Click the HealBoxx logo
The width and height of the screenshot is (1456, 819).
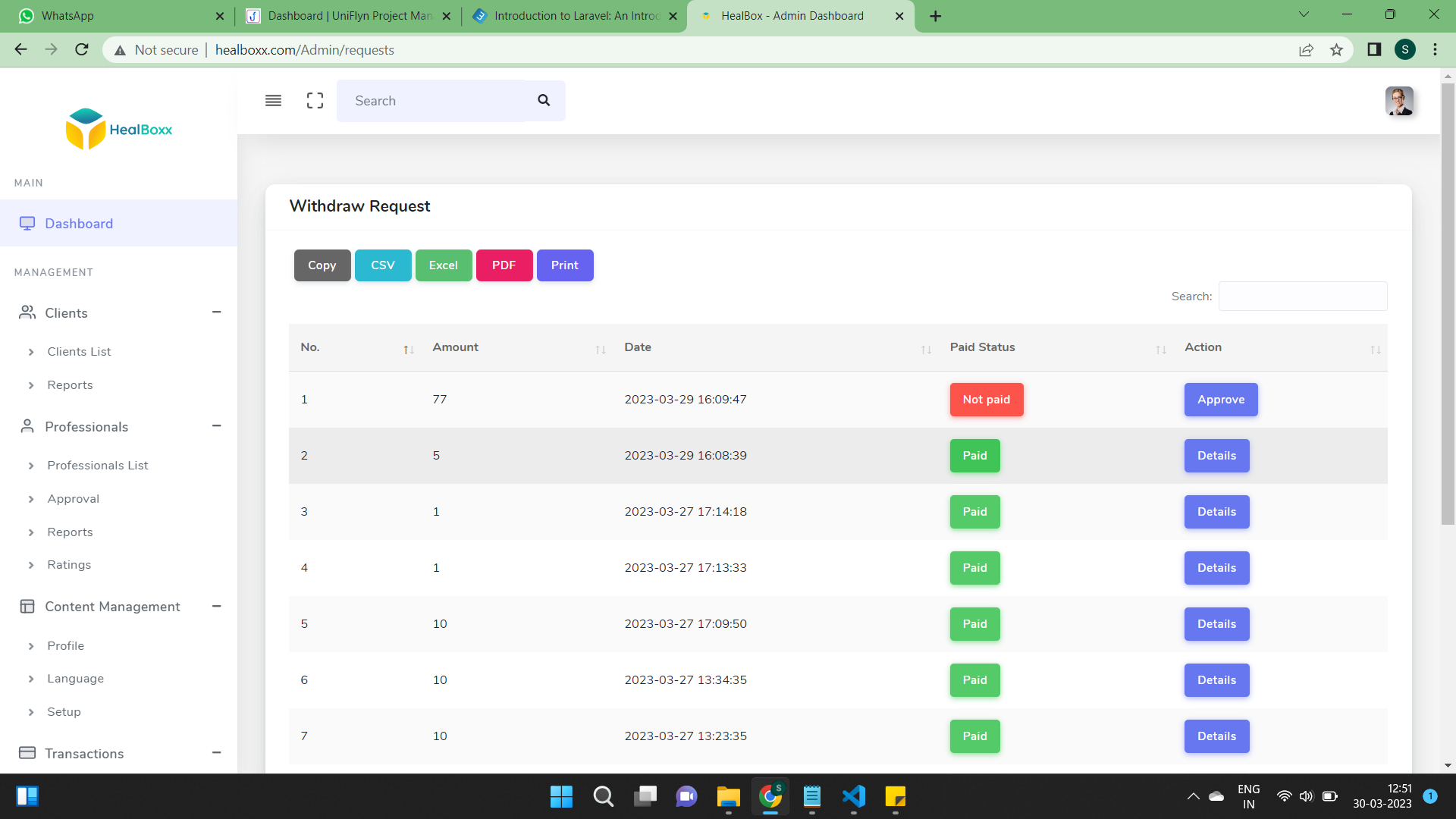tap(119, 129)
